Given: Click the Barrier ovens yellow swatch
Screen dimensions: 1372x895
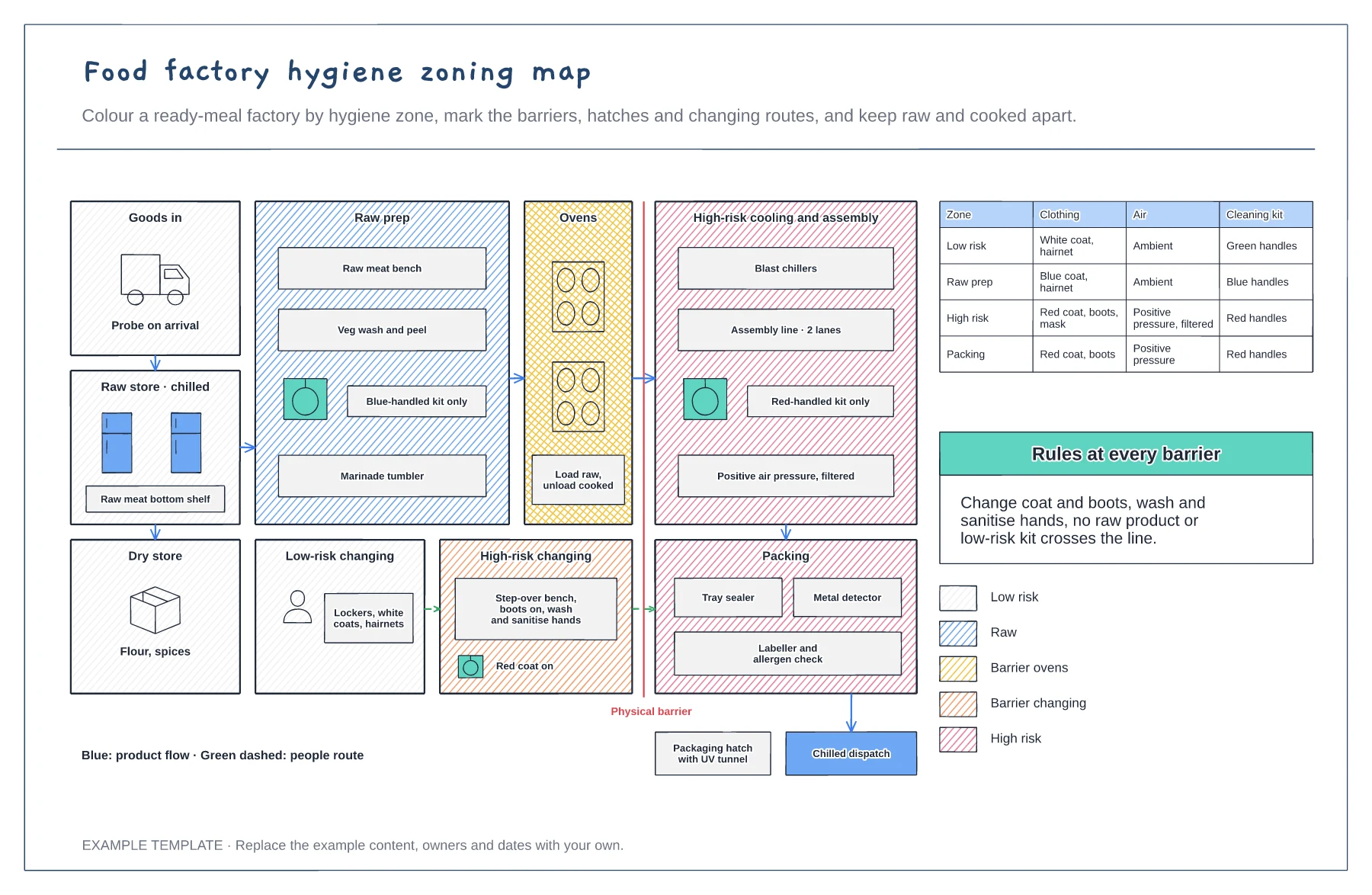Looking at the screenshot, I should pyautogui.click(x=958, y=669).
